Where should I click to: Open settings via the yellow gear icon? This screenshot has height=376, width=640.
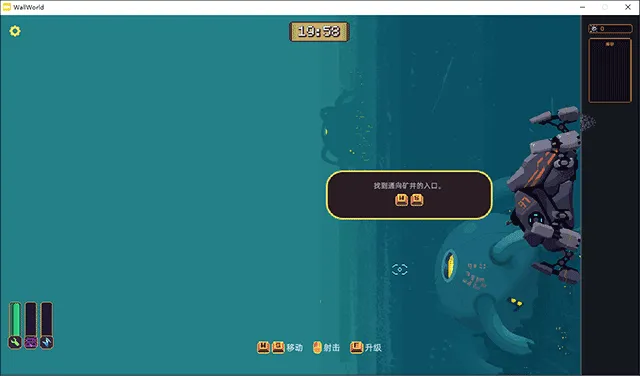click(x=15, y=31)
